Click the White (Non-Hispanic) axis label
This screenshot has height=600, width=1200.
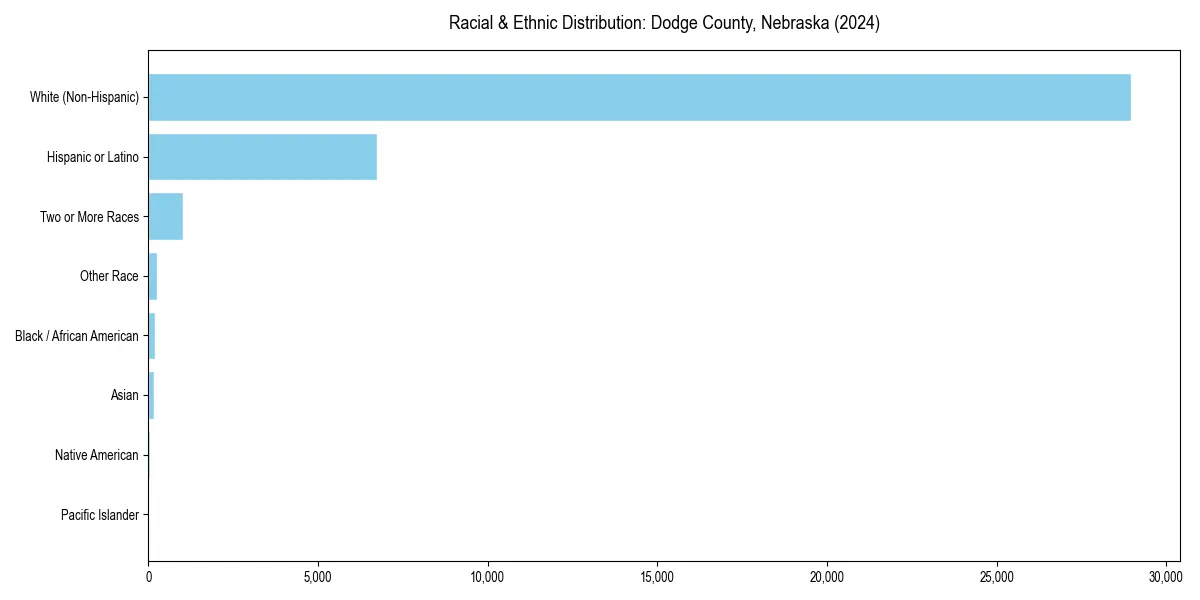(85, 97)
